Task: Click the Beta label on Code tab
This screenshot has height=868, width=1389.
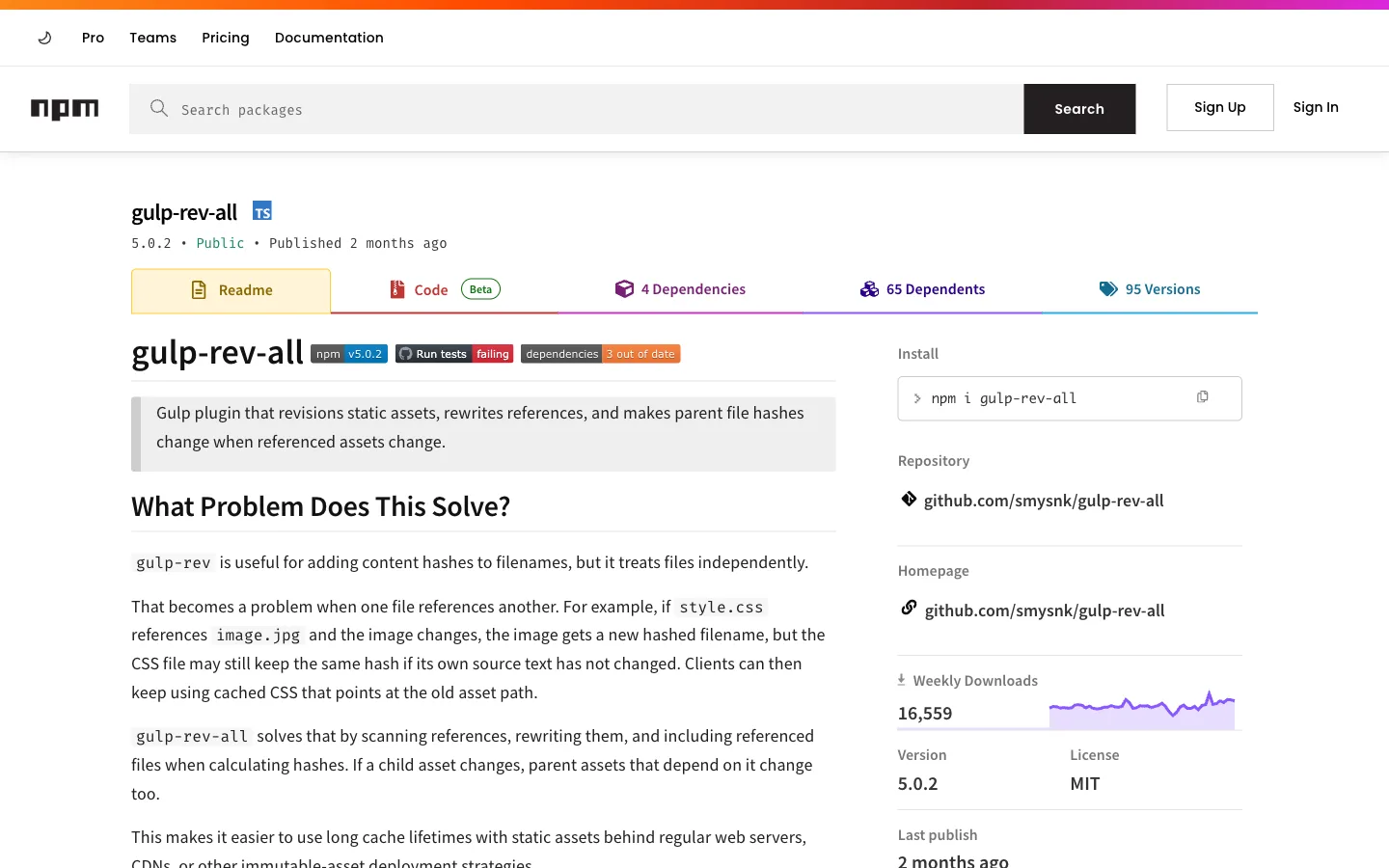Action: 480,289
